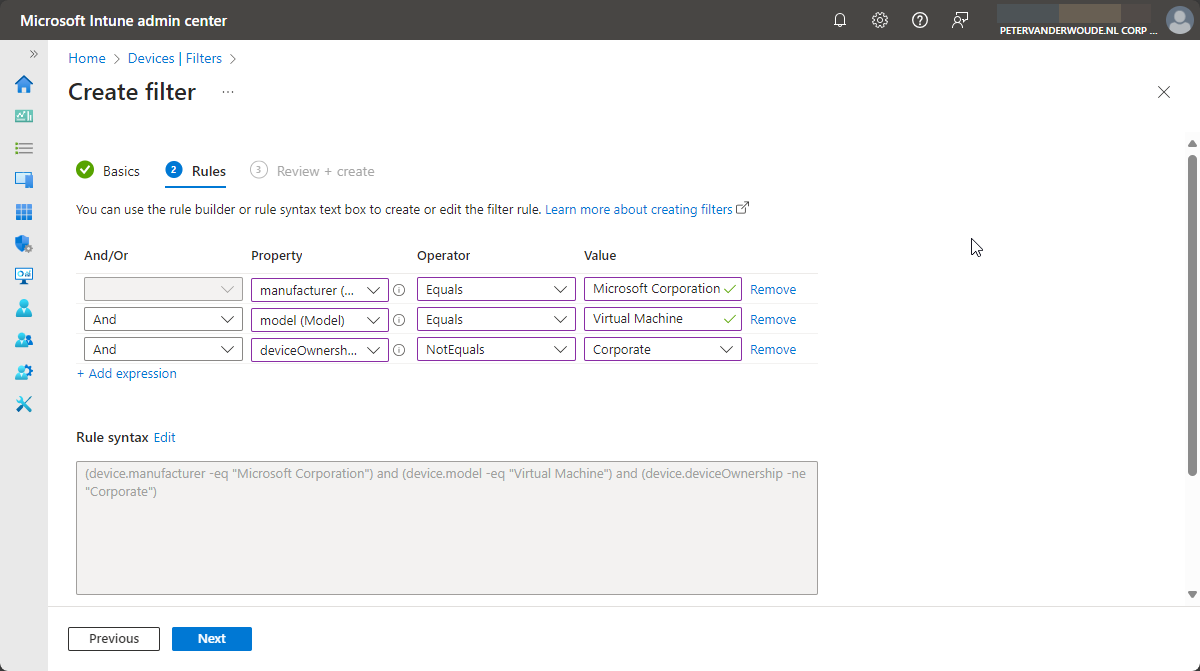This screenshot has width=1200, height=671.
Task: Click the Help question mark icon
Action: 920,20
